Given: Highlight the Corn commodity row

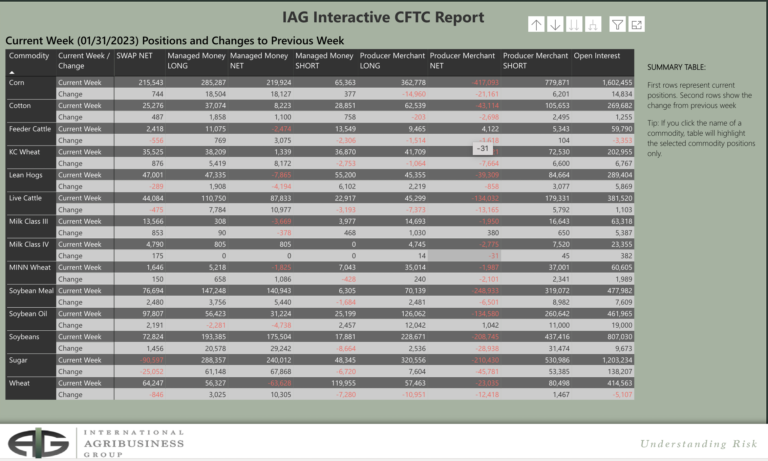Looking at the screenshot, I should (17, 82).
